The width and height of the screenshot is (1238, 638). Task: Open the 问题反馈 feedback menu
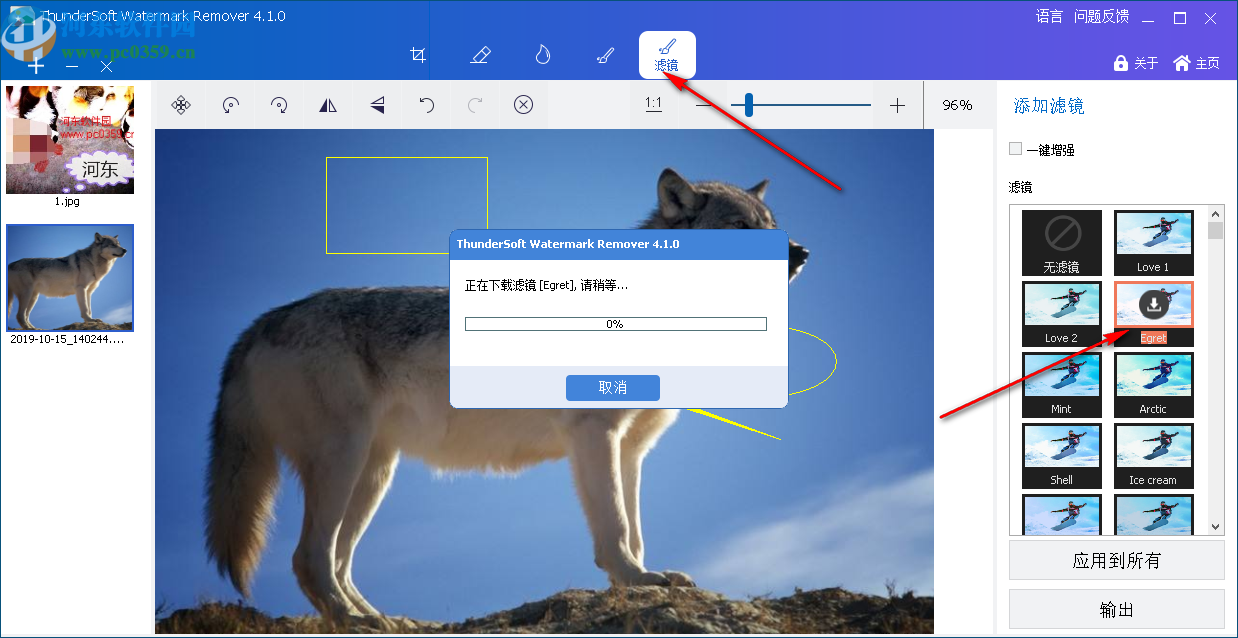click(1101, 16)
